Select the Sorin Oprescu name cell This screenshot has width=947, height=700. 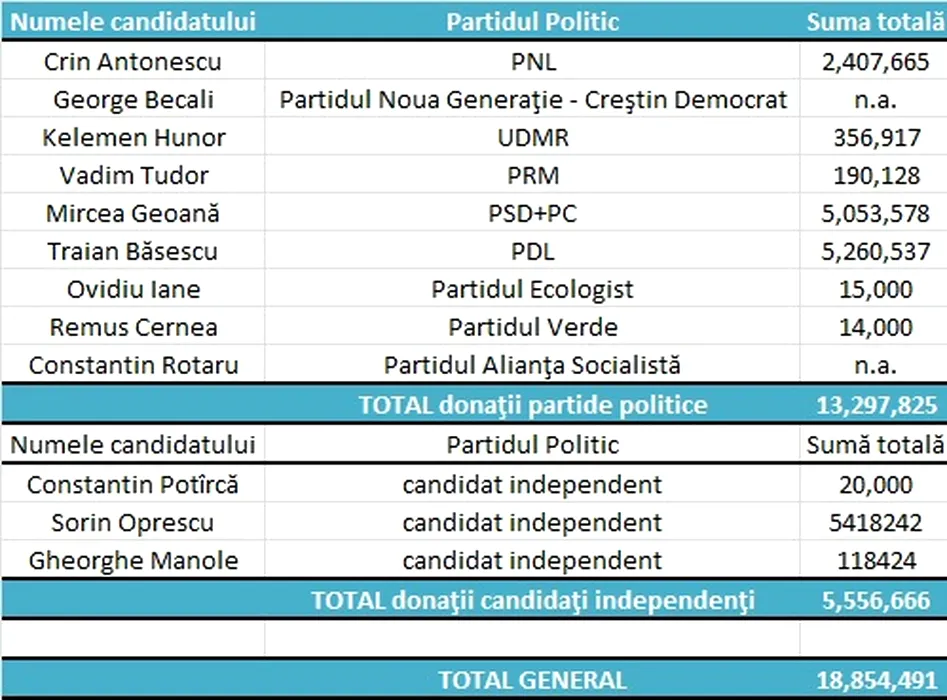133,523
